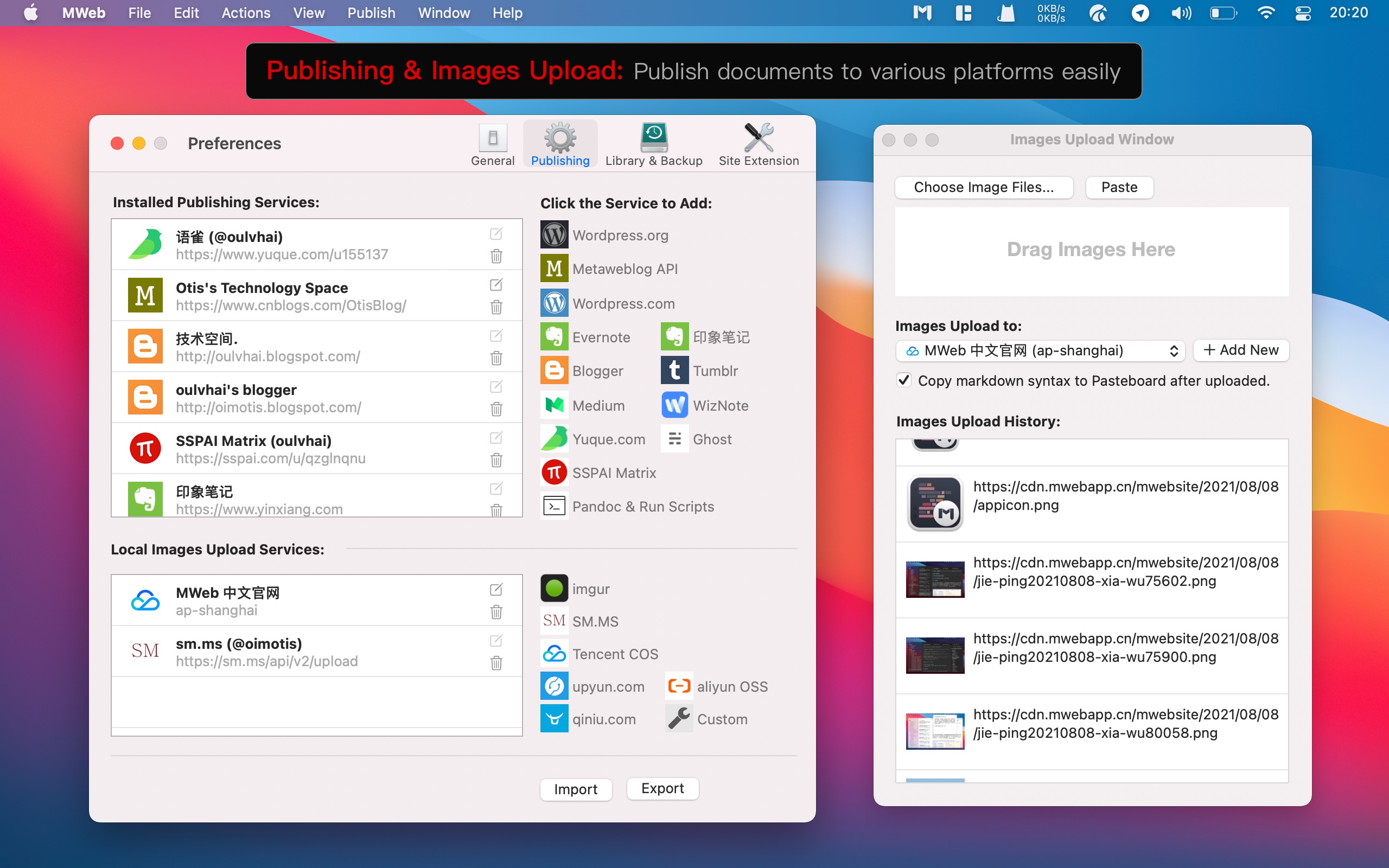Edit the Otis's Technology Space service
The image size is (1389, 868).
[x=496, y=285]
